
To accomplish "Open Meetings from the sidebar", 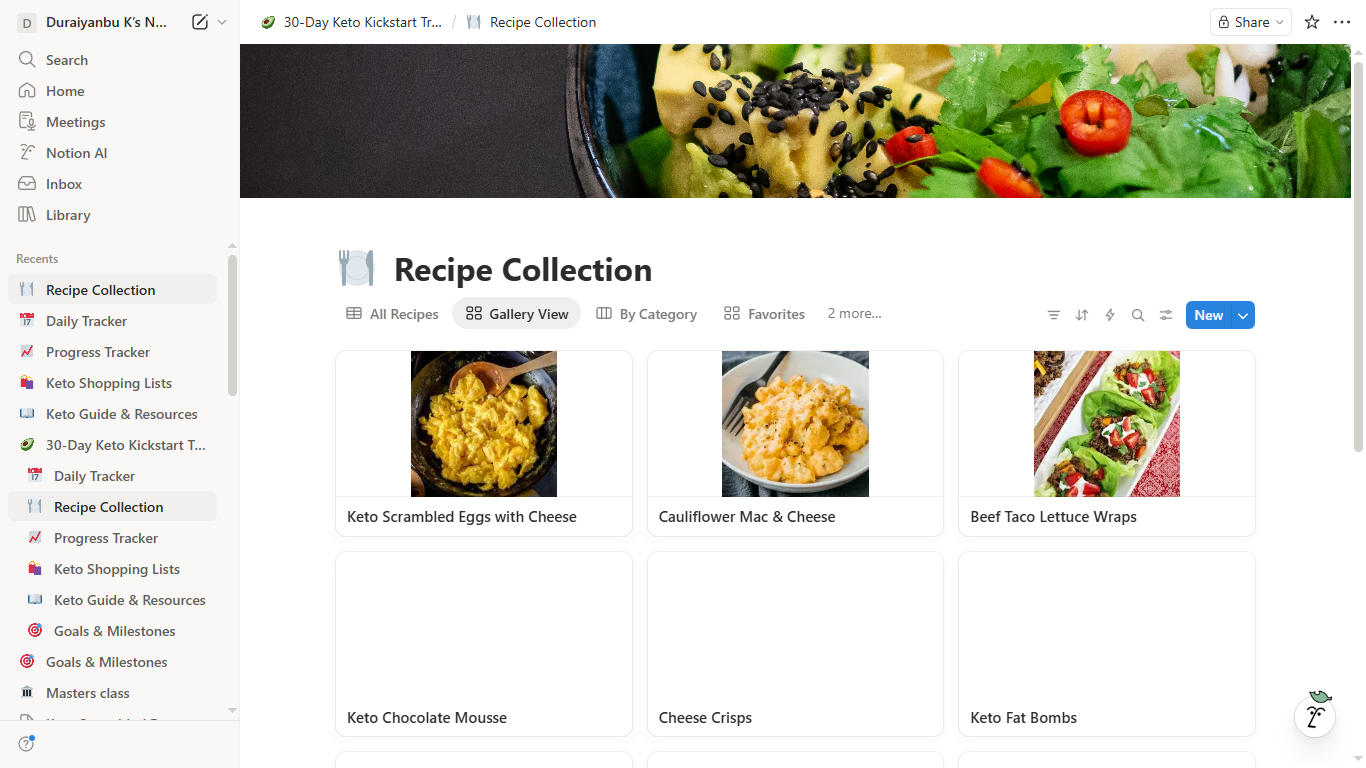I will coord(112,122).
